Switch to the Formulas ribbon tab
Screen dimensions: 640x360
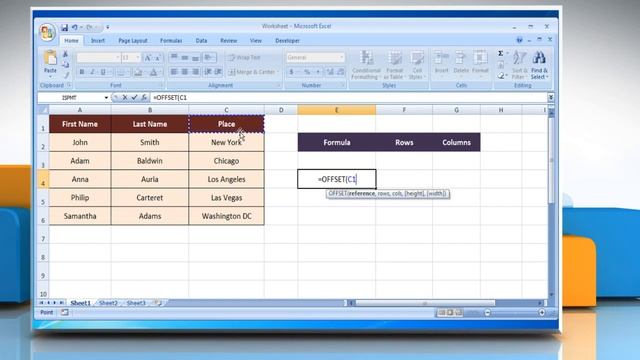[171, 41]
